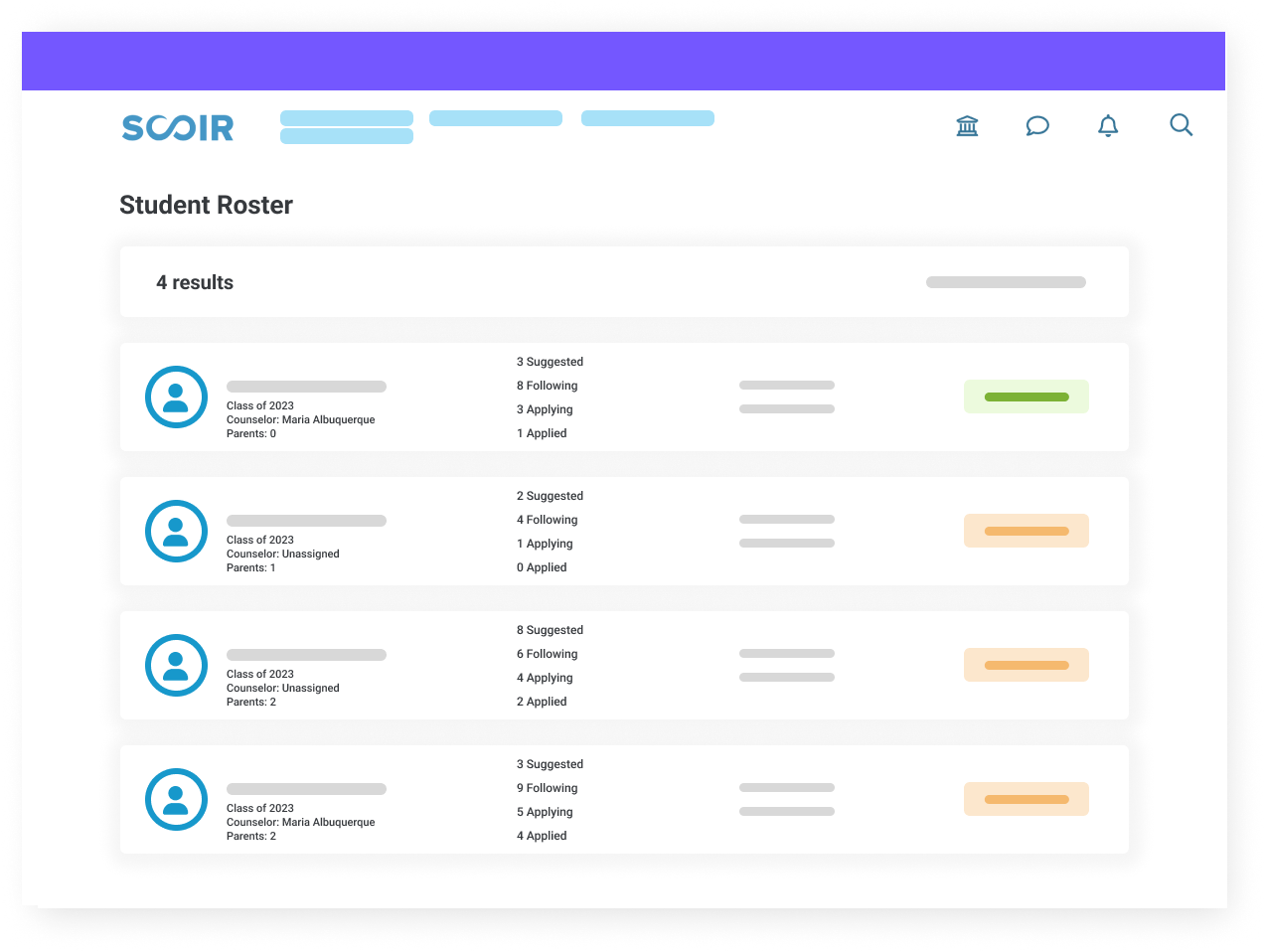The width and height of the screenshot is (1265, 952).
Task: Click "5 Applying" count
Action: click(545, 812)
